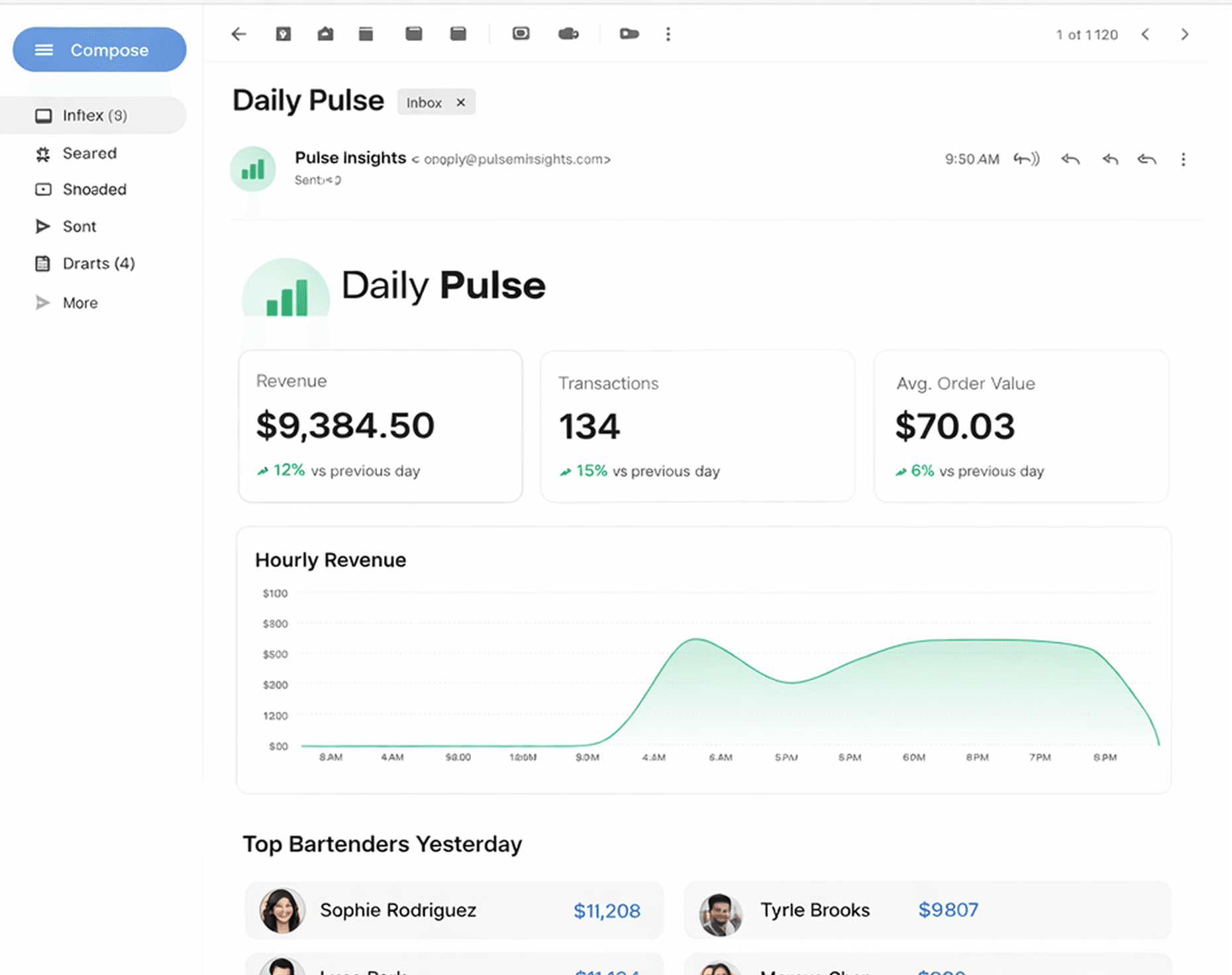Click the Compose button

pyautogui.click(x=99, y=49)
